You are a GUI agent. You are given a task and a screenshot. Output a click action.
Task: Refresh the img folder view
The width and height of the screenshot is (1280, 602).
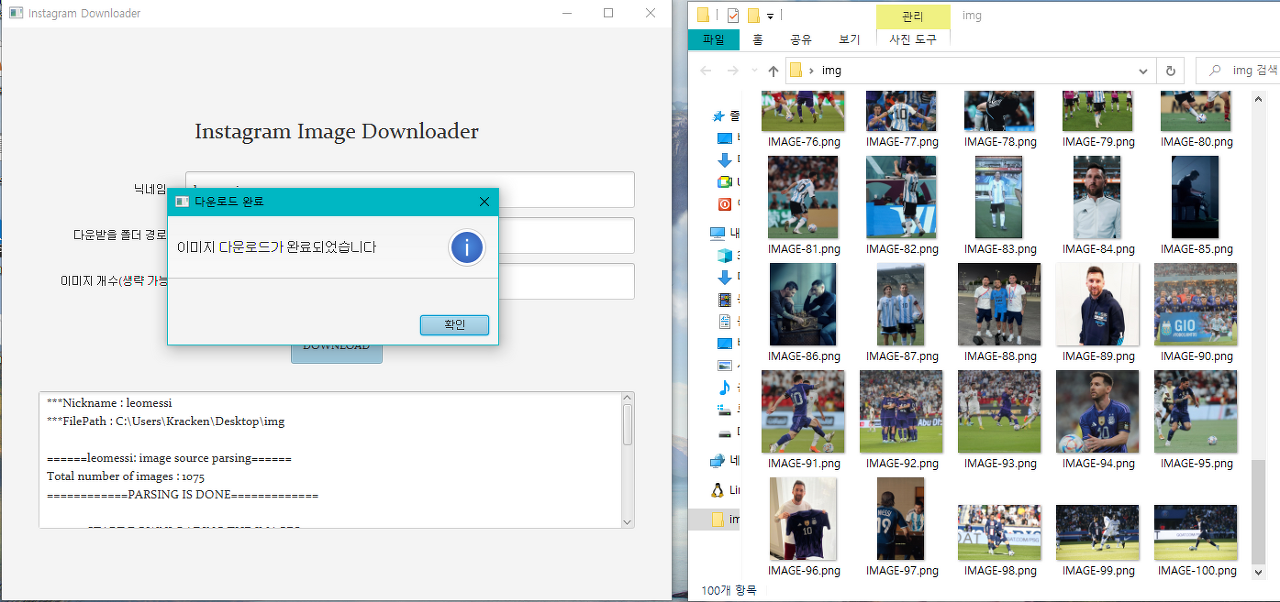pyautogui.click(x=1170, y=71)
